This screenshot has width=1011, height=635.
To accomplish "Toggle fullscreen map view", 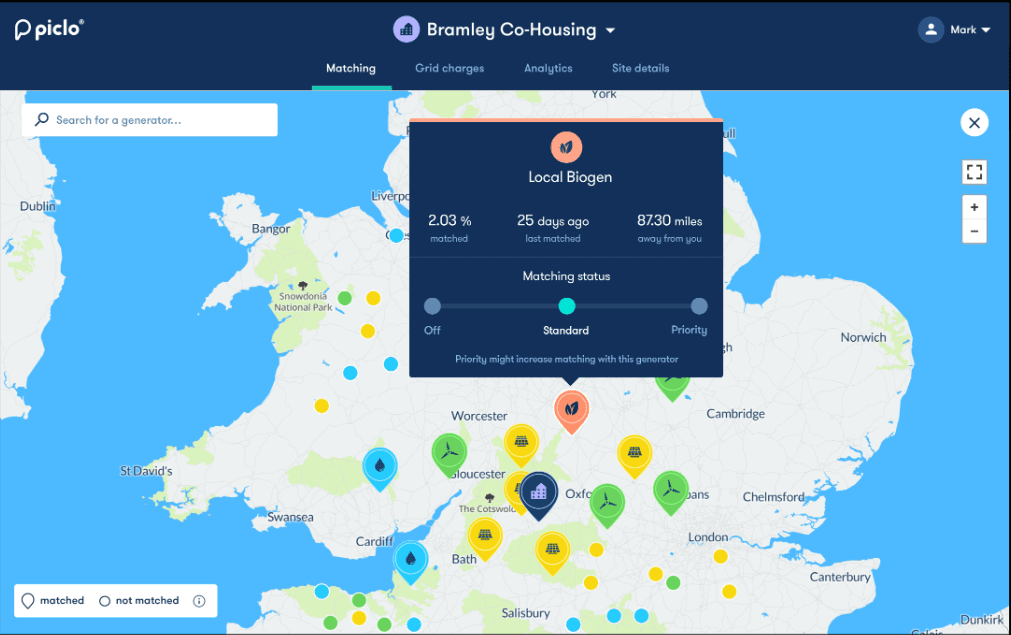I will (974, 172).
